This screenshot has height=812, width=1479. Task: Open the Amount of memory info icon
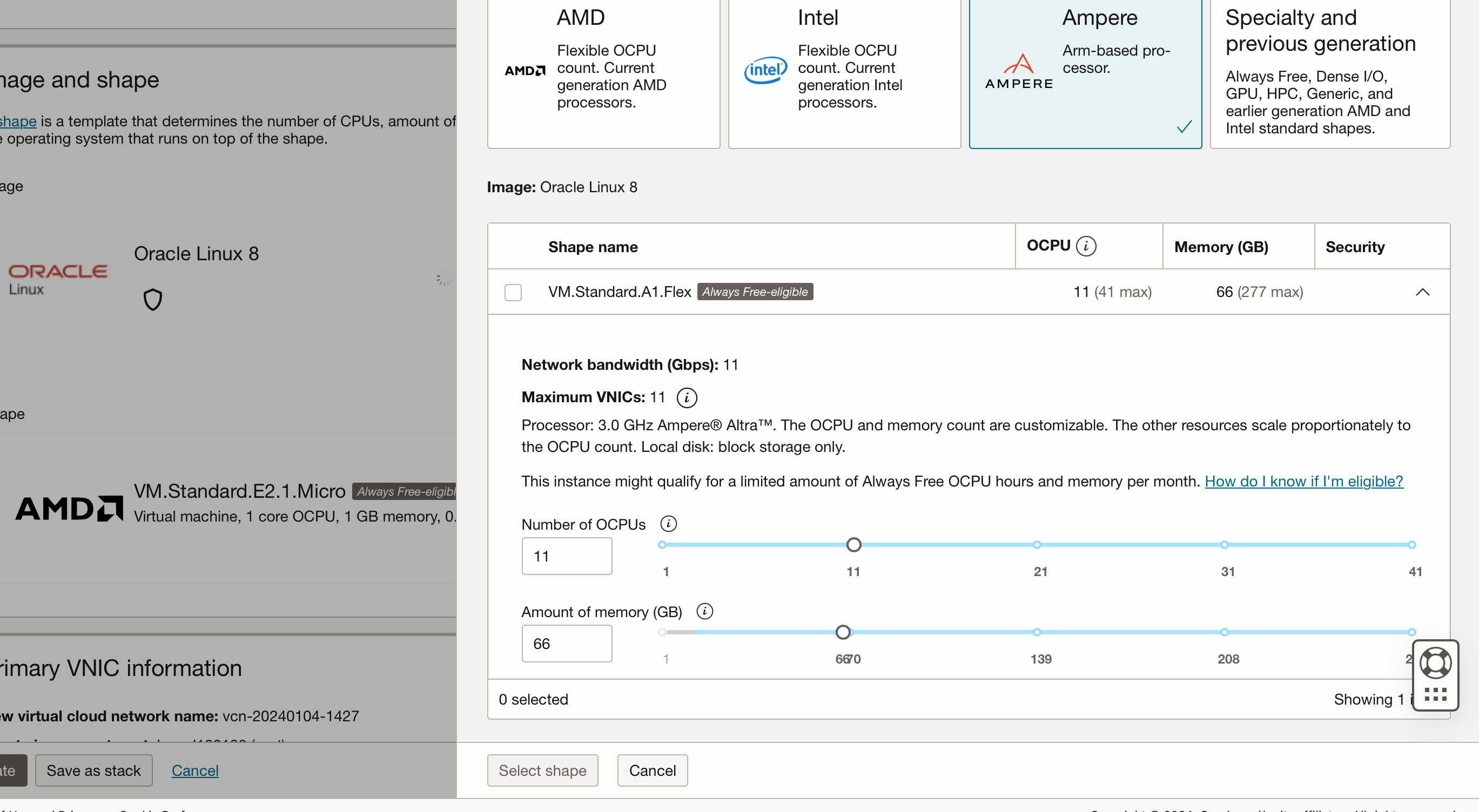pos(704,611)
